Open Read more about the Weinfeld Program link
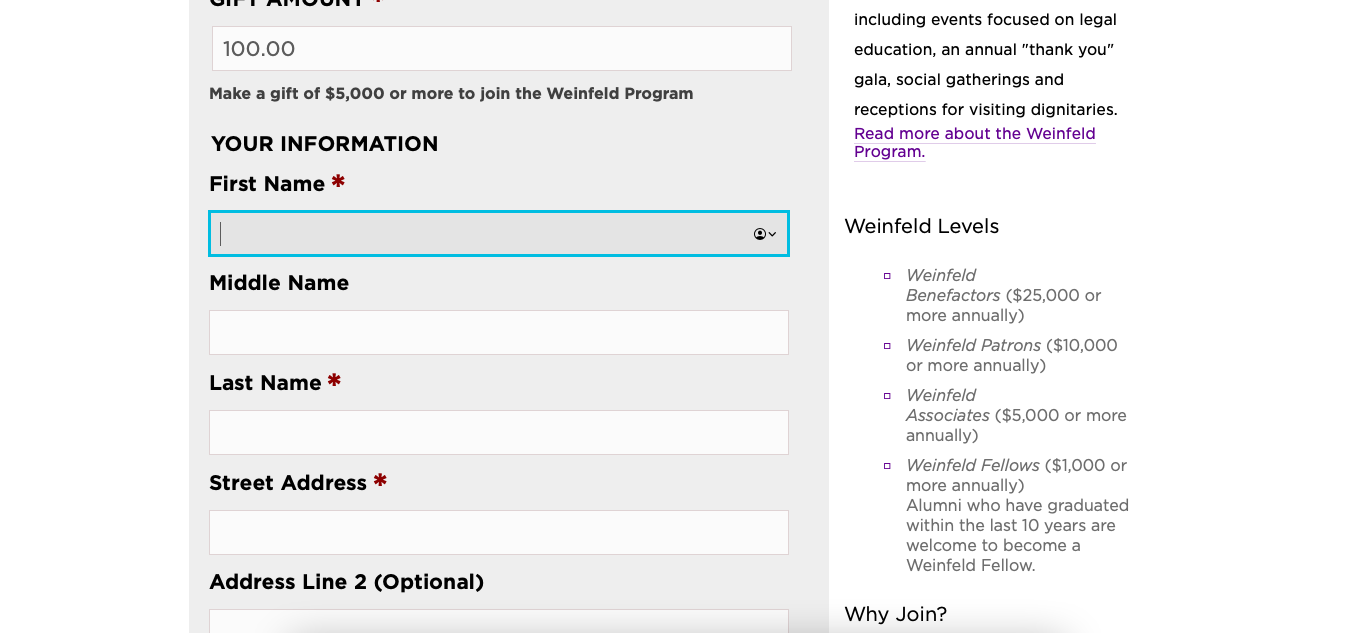 (975, 143)
